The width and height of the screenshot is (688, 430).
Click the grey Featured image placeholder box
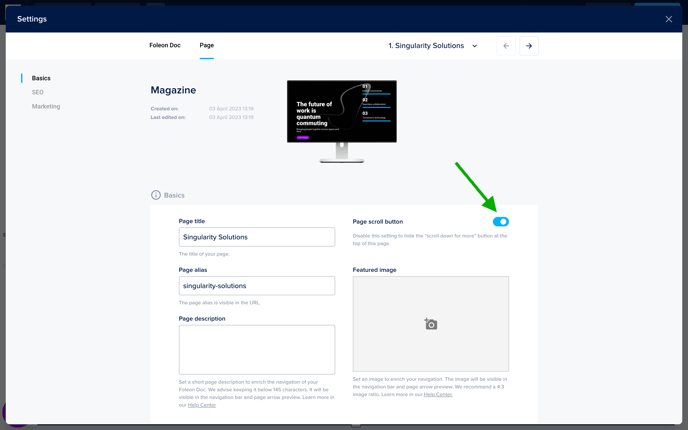(x=431, y=300)
